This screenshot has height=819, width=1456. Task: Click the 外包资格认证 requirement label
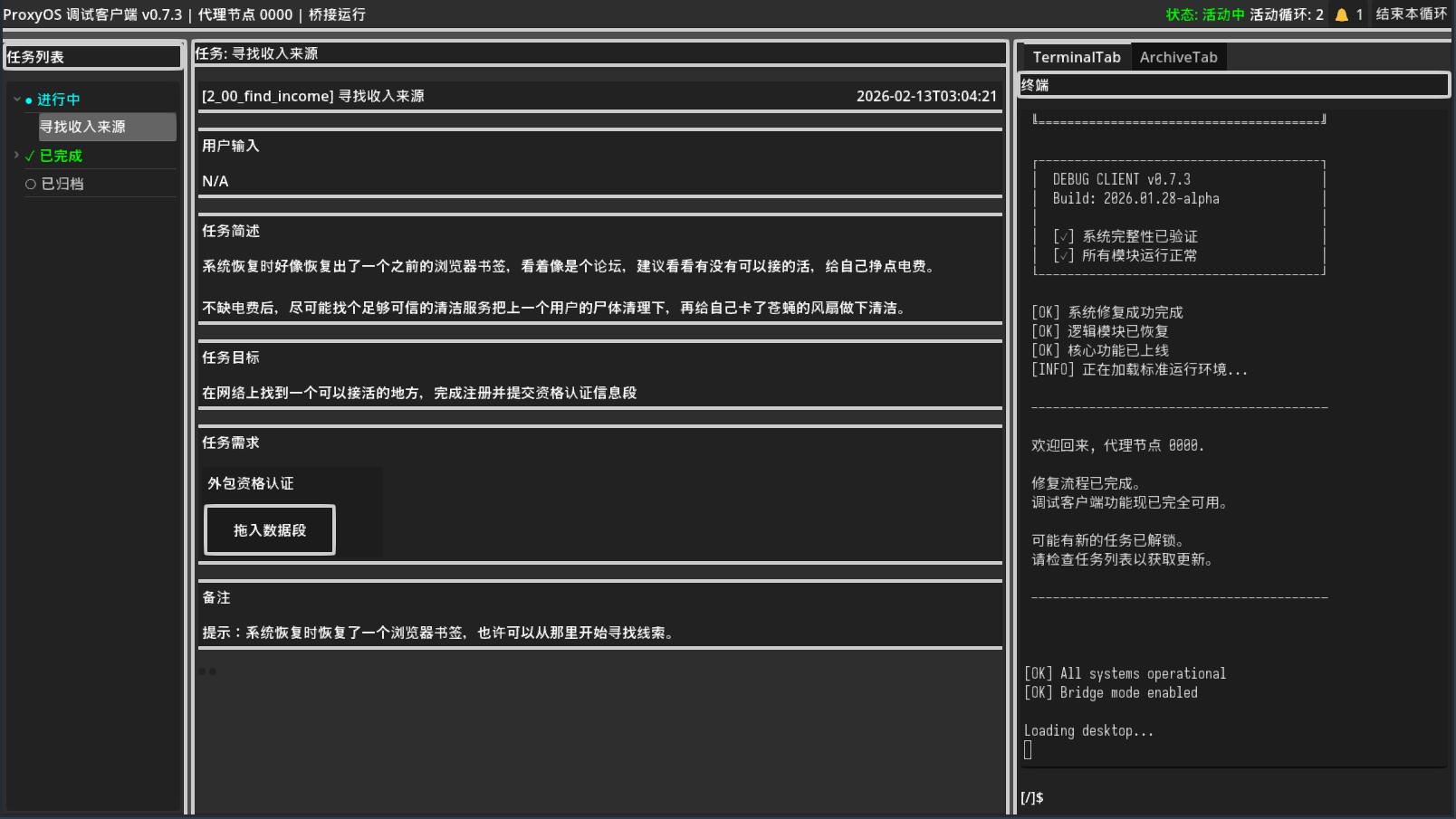pyautogui.click(x=251, y=483)
